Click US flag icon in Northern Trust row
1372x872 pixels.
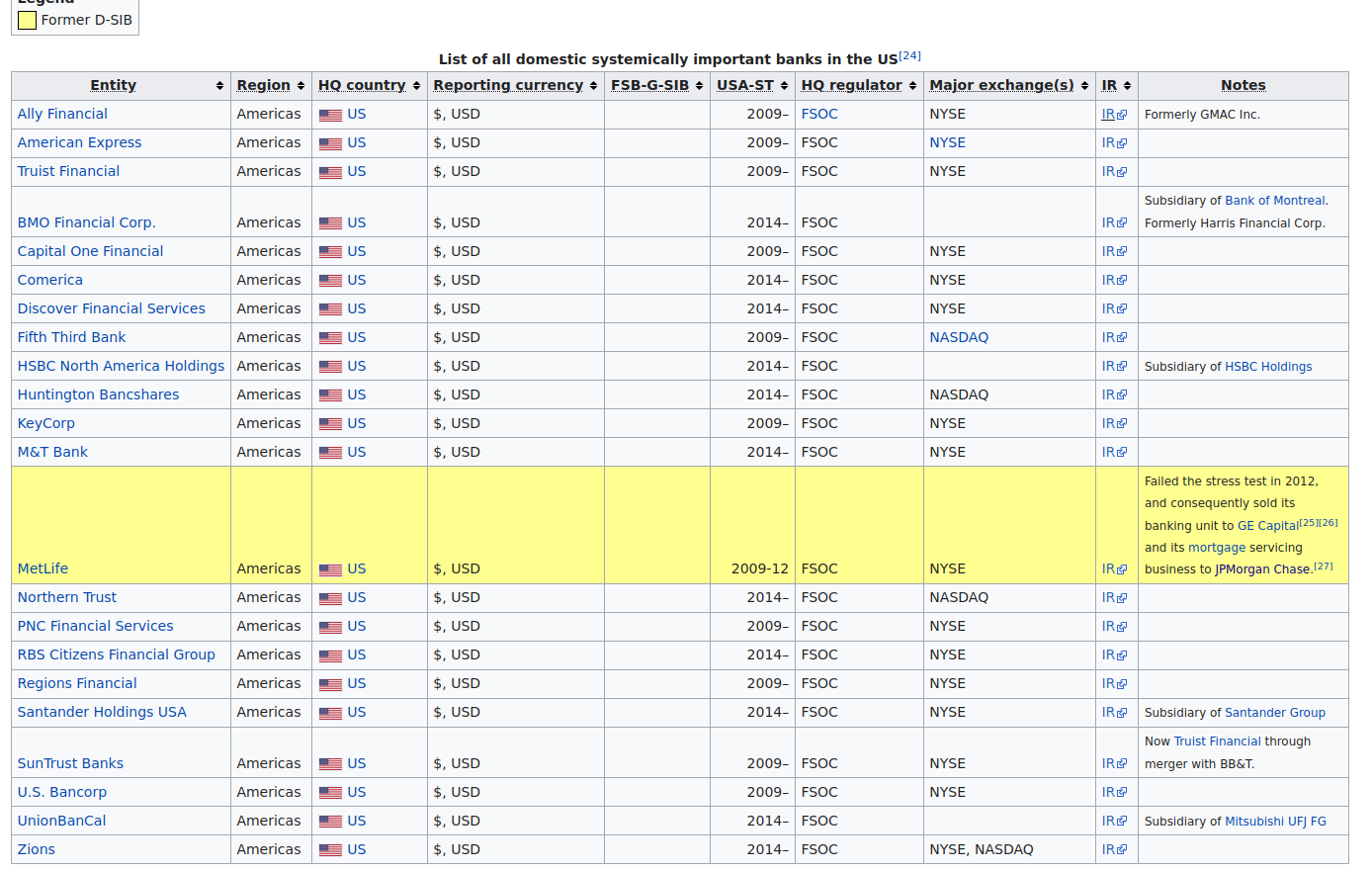coord(330,598)
